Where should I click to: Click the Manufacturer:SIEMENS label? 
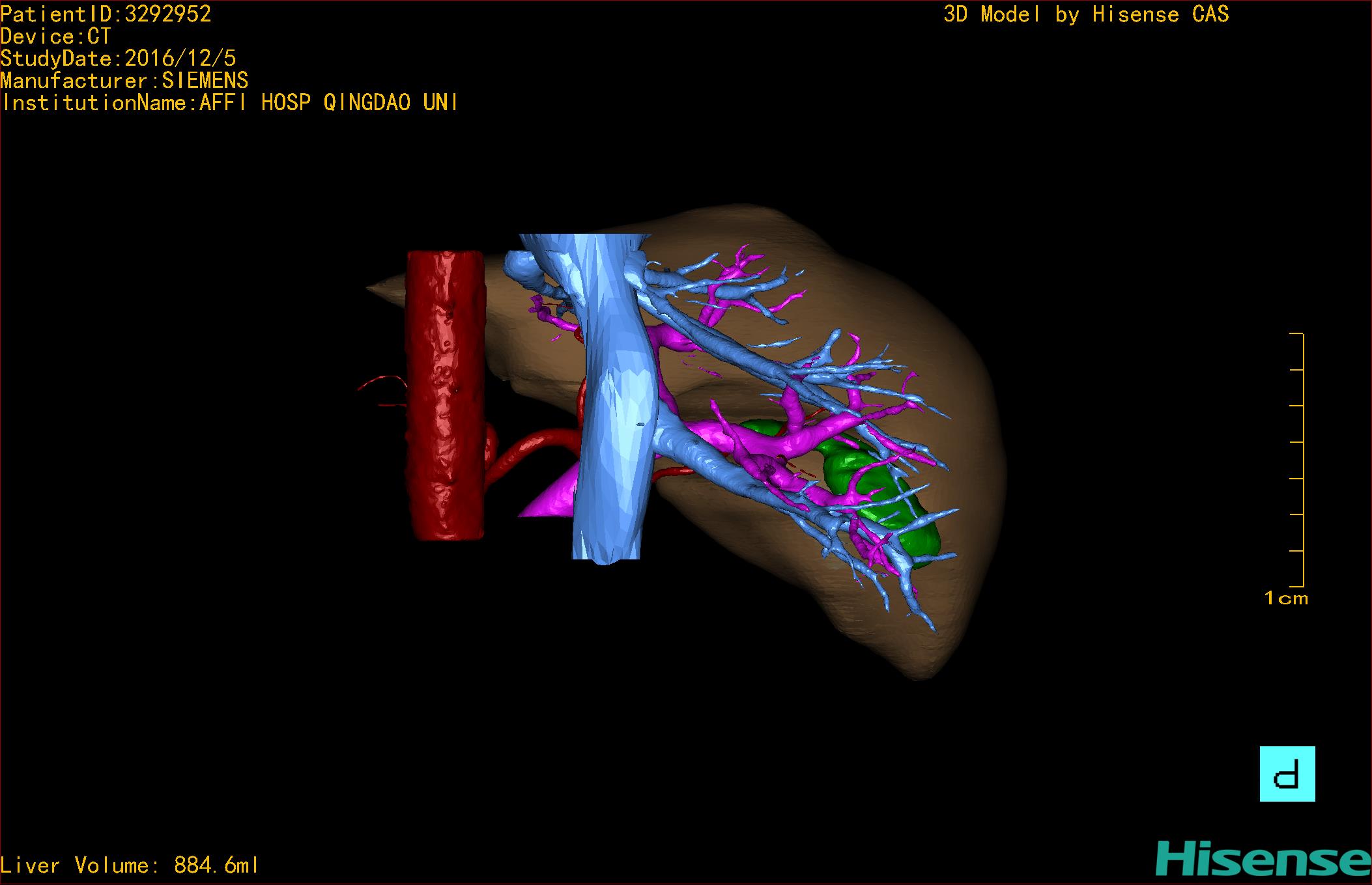coord(124,81)
